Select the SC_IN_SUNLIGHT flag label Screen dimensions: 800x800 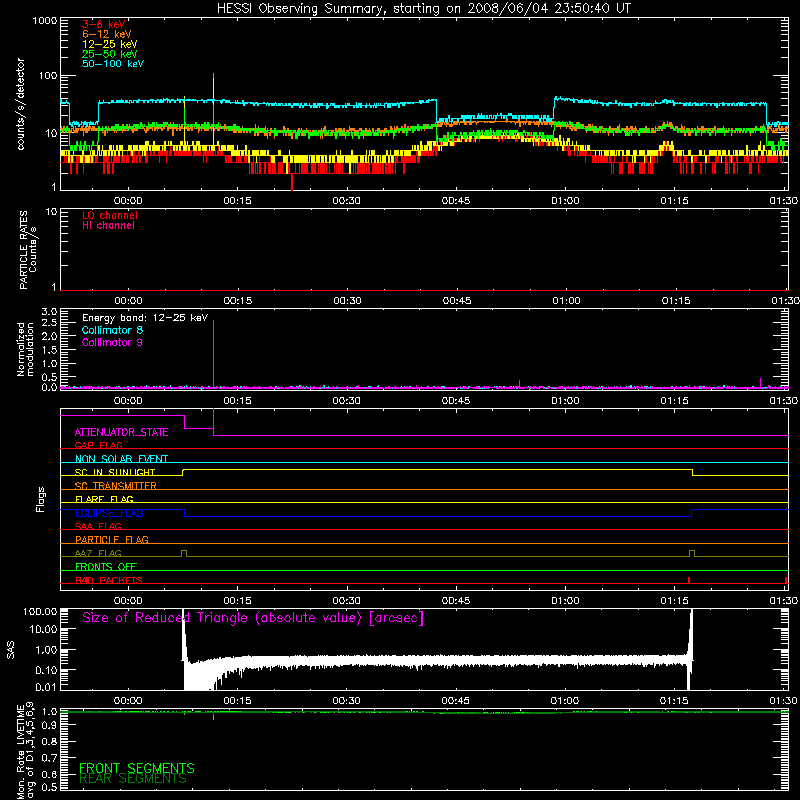[115, 472]
